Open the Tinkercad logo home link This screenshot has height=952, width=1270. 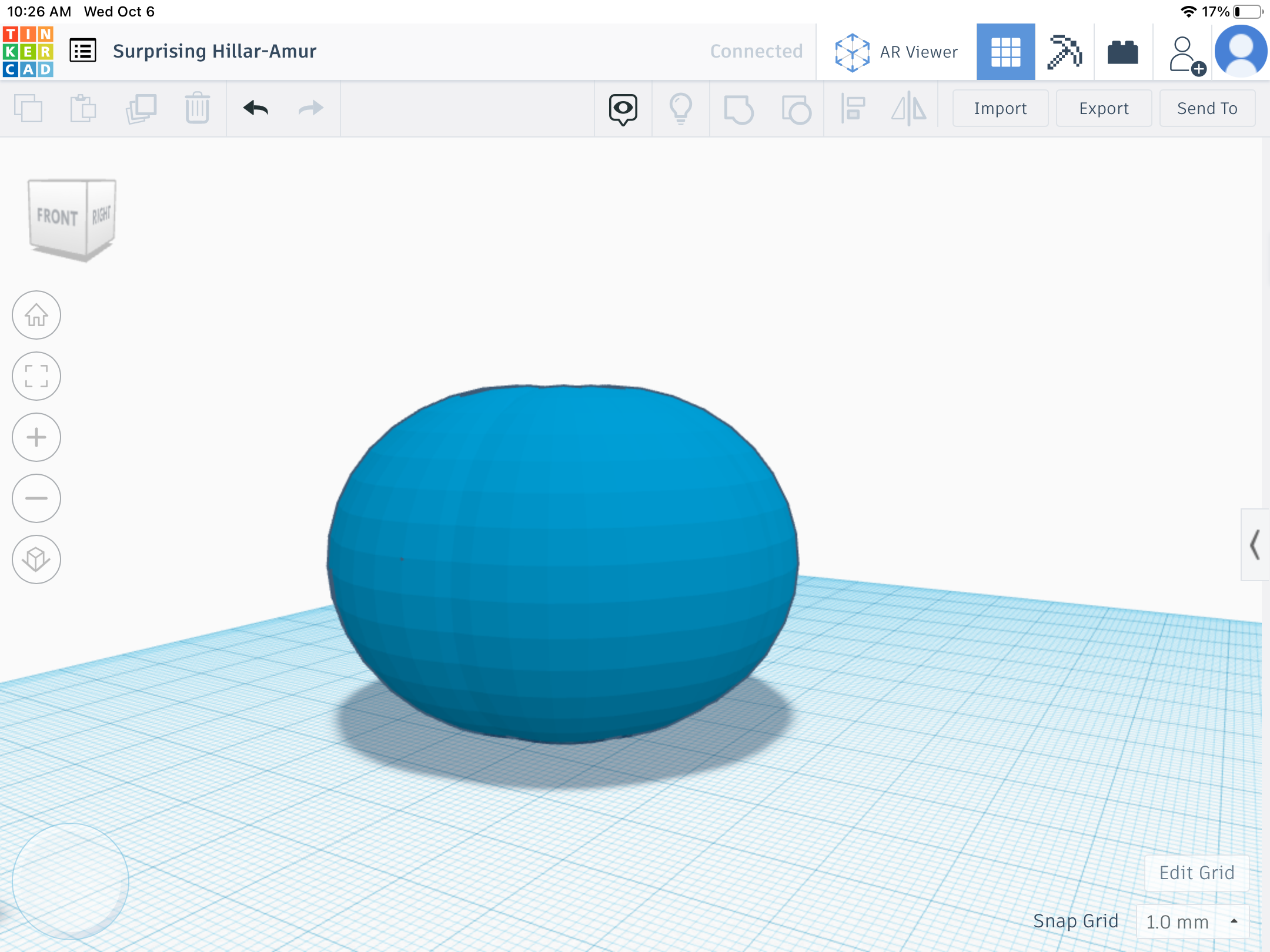click(x=28, y=52)
